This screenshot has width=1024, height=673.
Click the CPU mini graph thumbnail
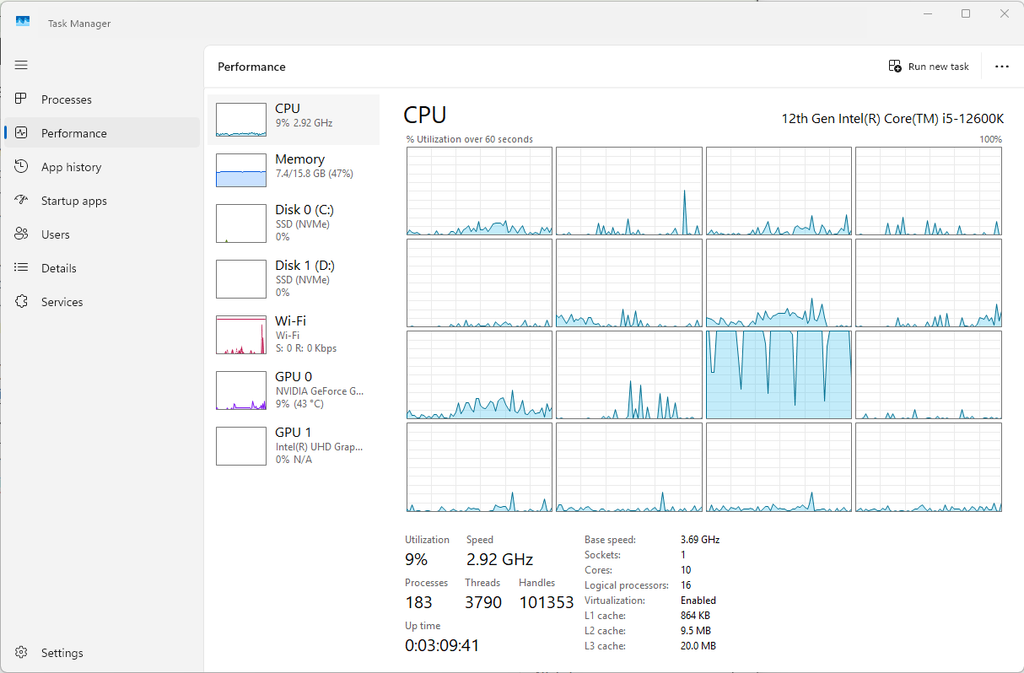241,119
